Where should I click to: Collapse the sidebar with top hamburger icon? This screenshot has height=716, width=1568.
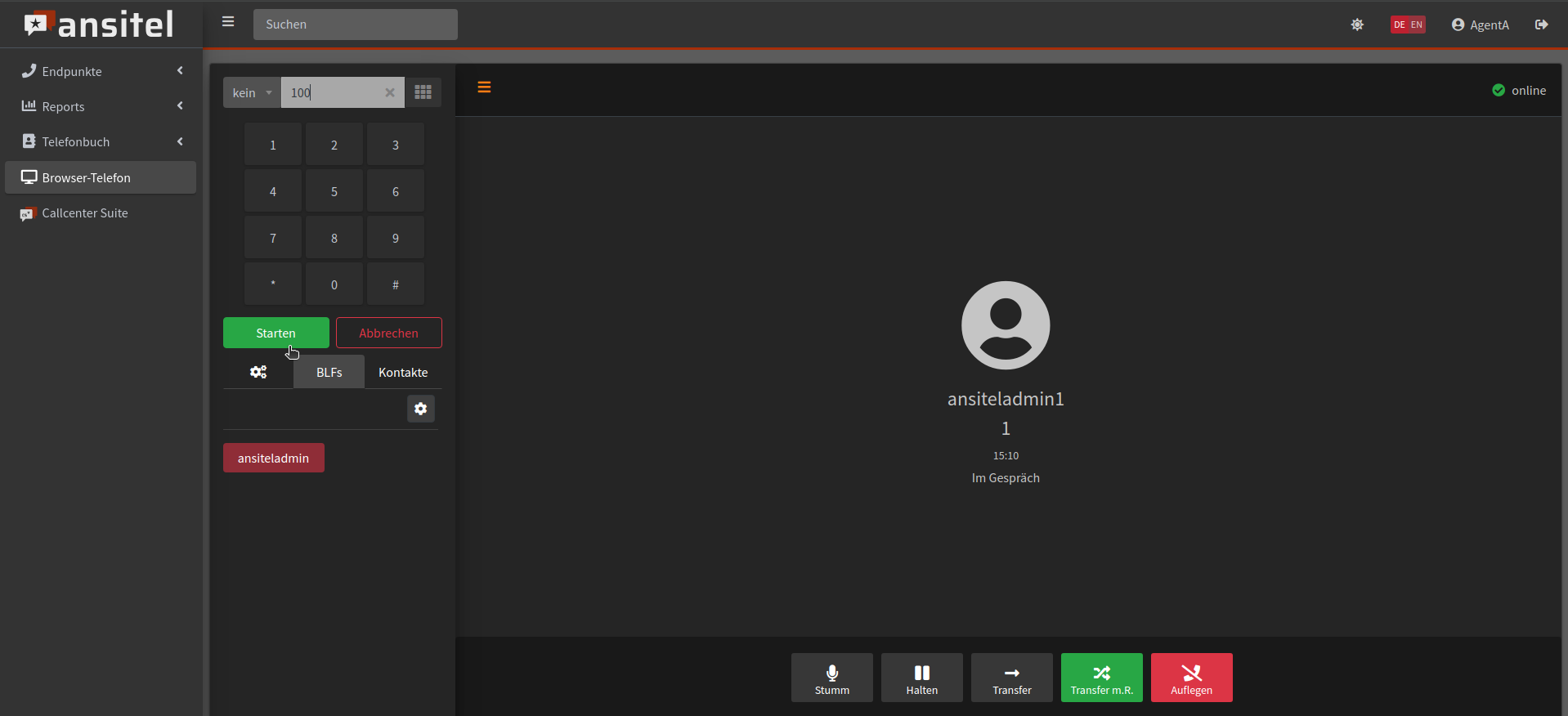click(x=228, y=22)
